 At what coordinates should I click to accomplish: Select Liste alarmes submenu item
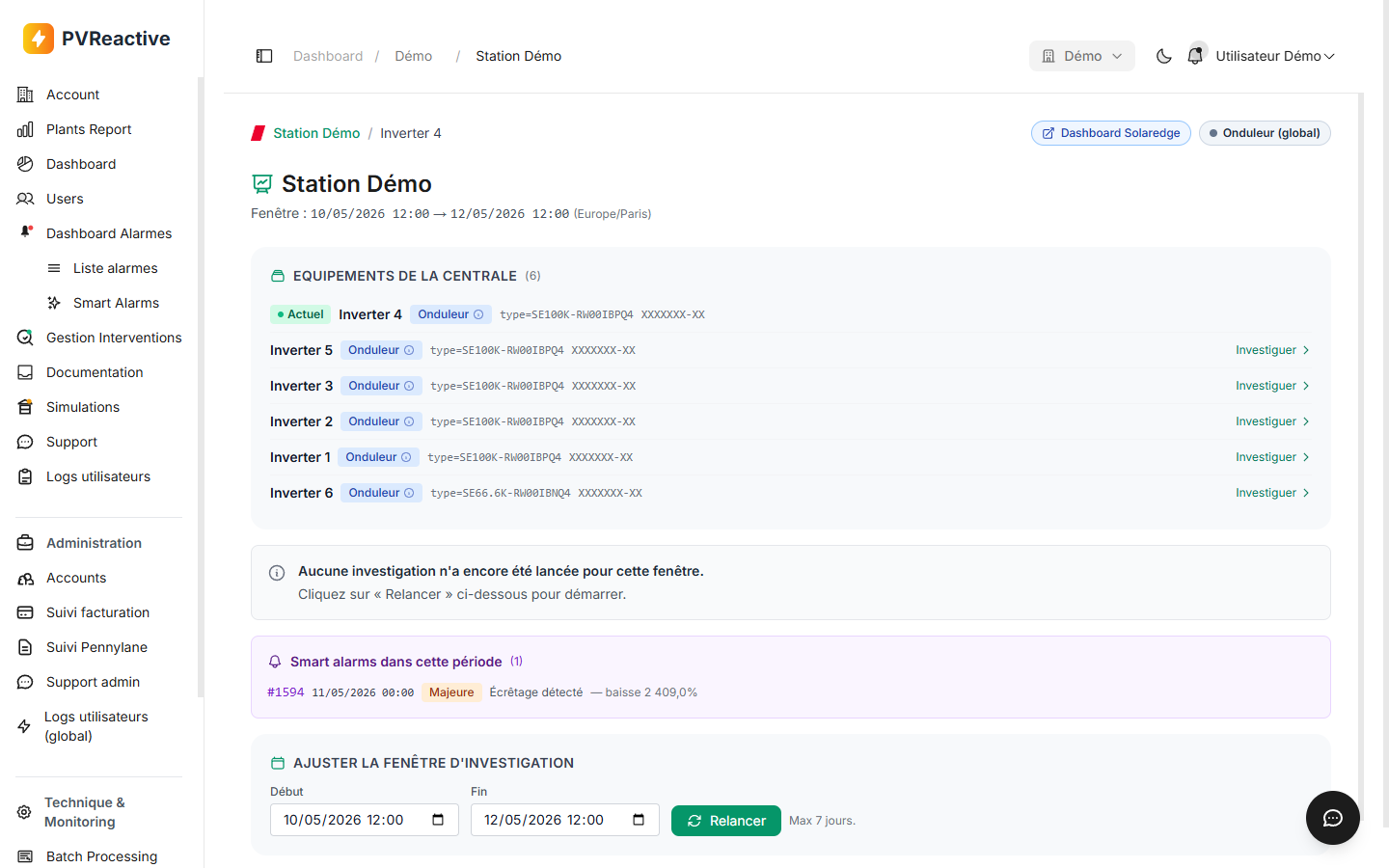point(115,268)
